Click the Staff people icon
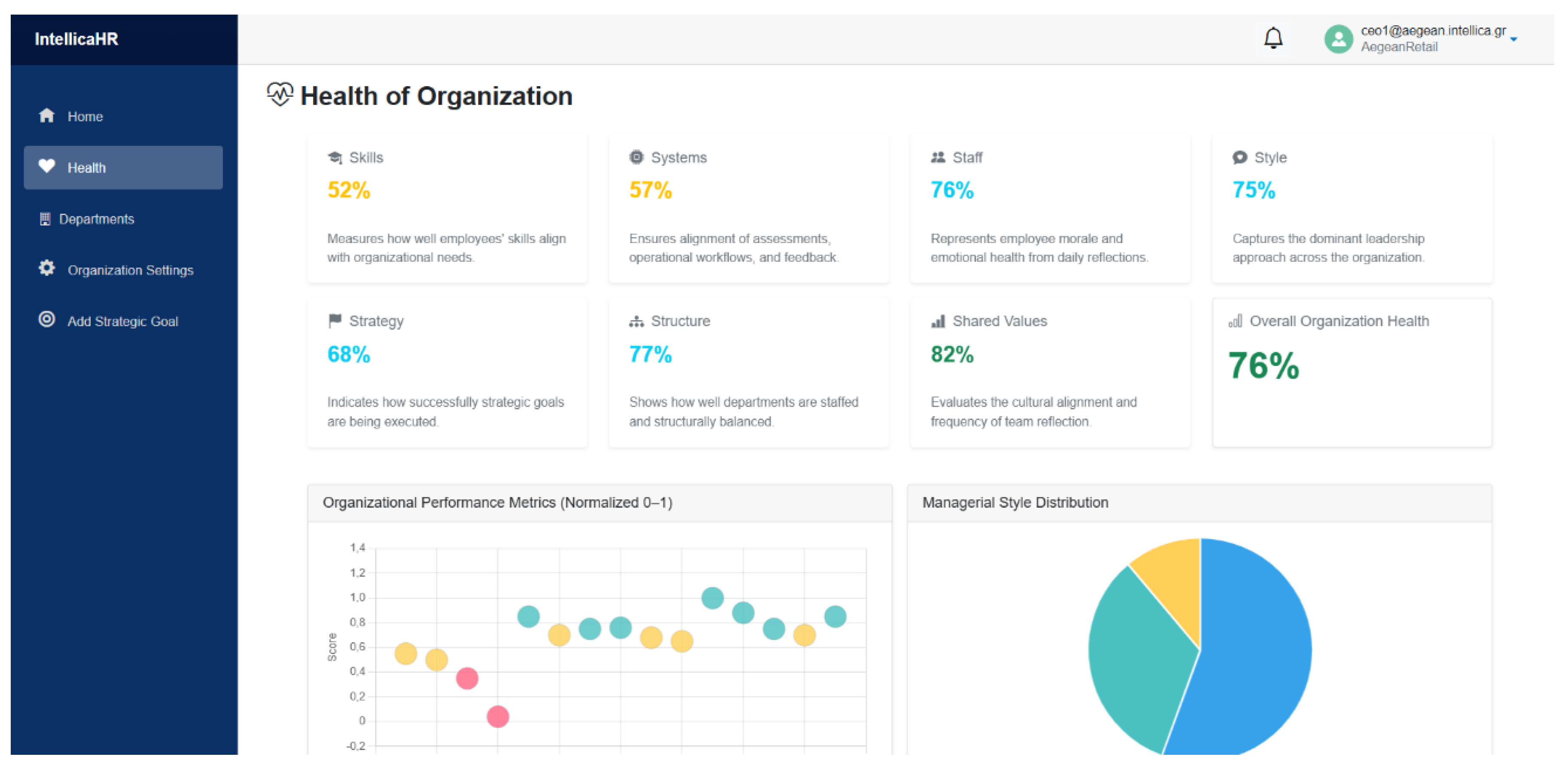1568x781 pixels. click(x=938, y=157)
